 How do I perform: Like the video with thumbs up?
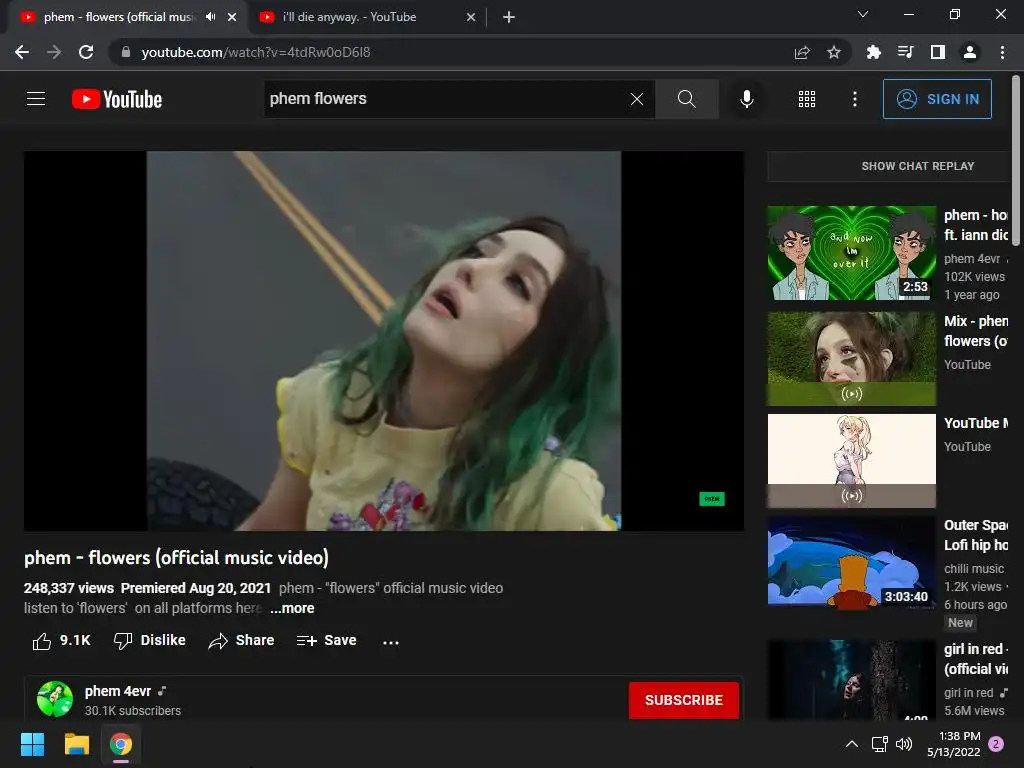61,641
